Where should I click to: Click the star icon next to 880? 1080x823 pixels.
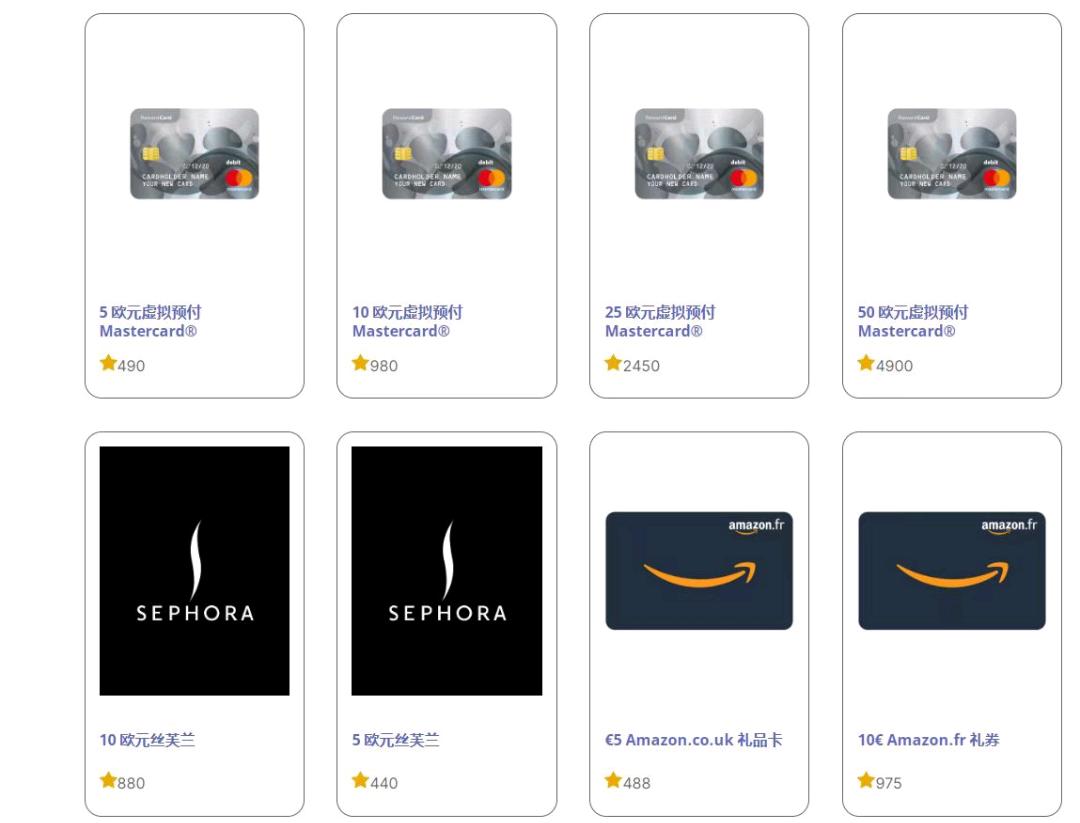(x=108, y=780)
